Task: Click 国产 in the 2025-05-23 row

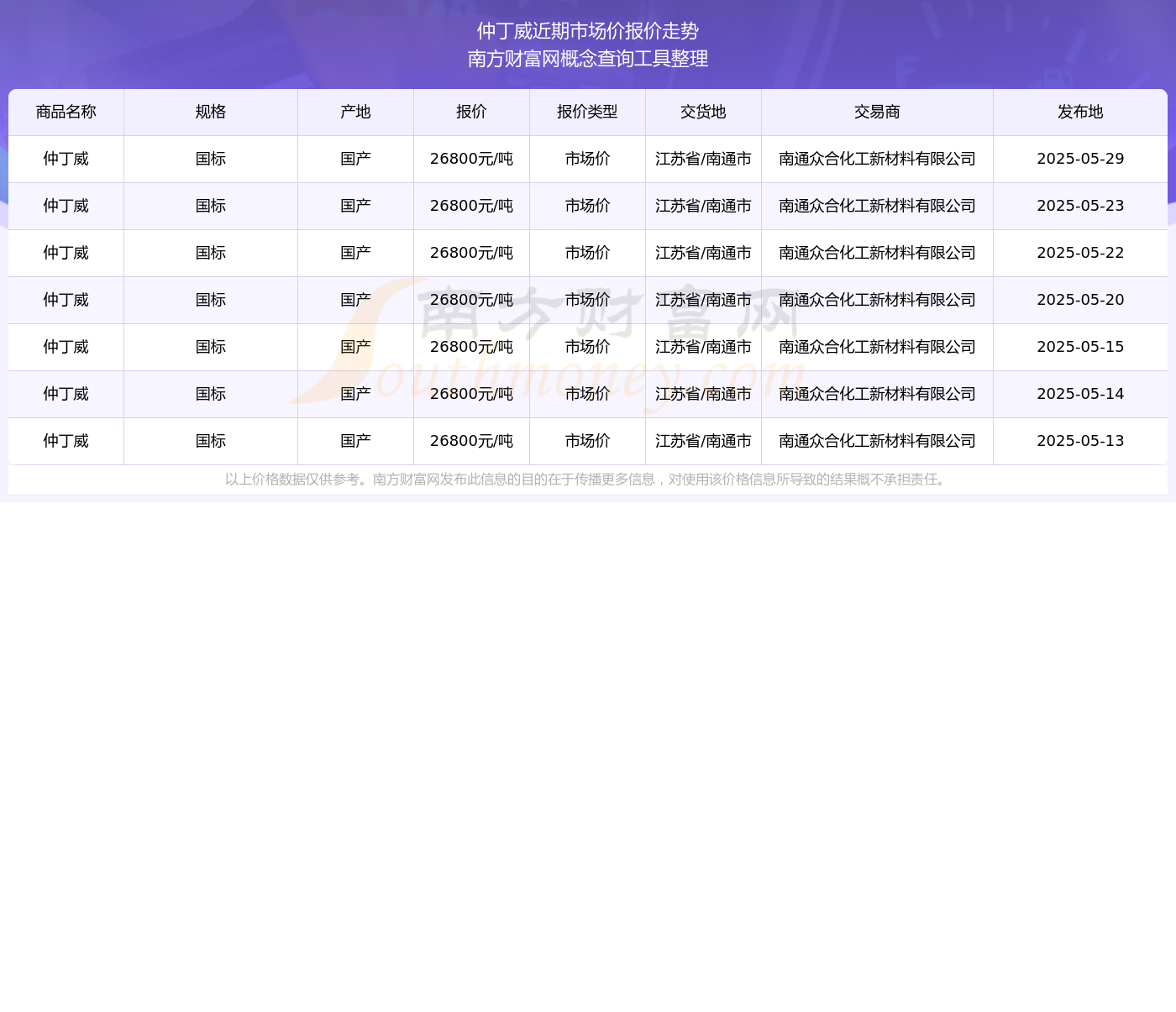Action: pos(355,206)
